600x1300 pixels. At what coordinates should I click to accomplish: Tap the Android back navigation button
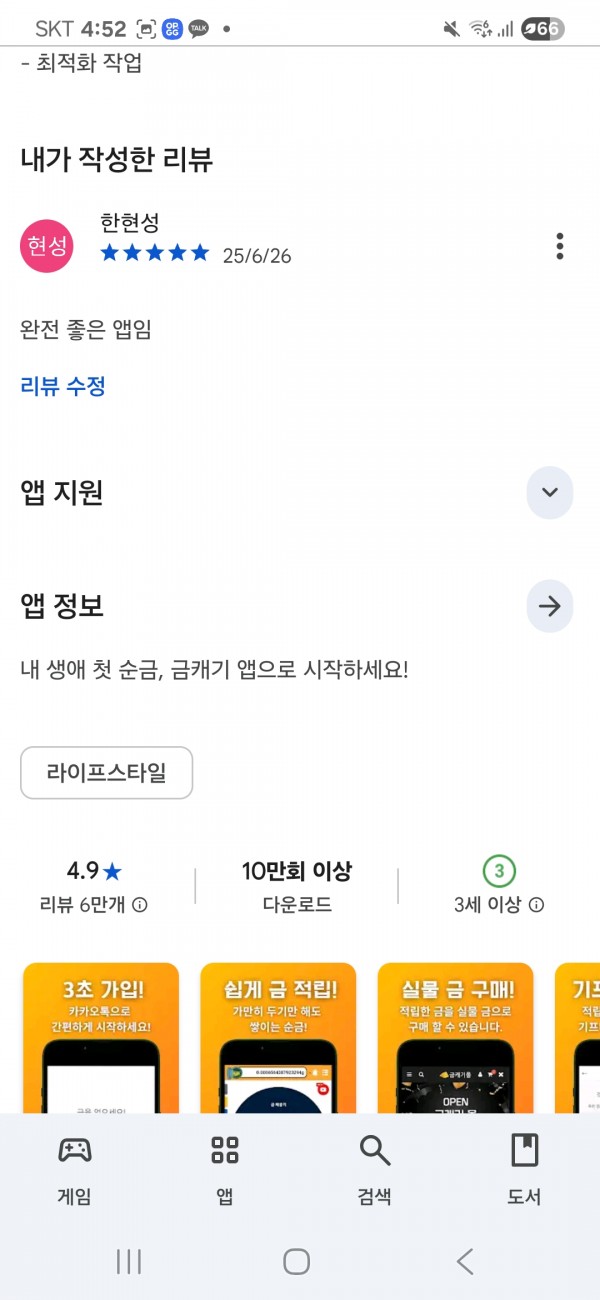coord(465,1262)
